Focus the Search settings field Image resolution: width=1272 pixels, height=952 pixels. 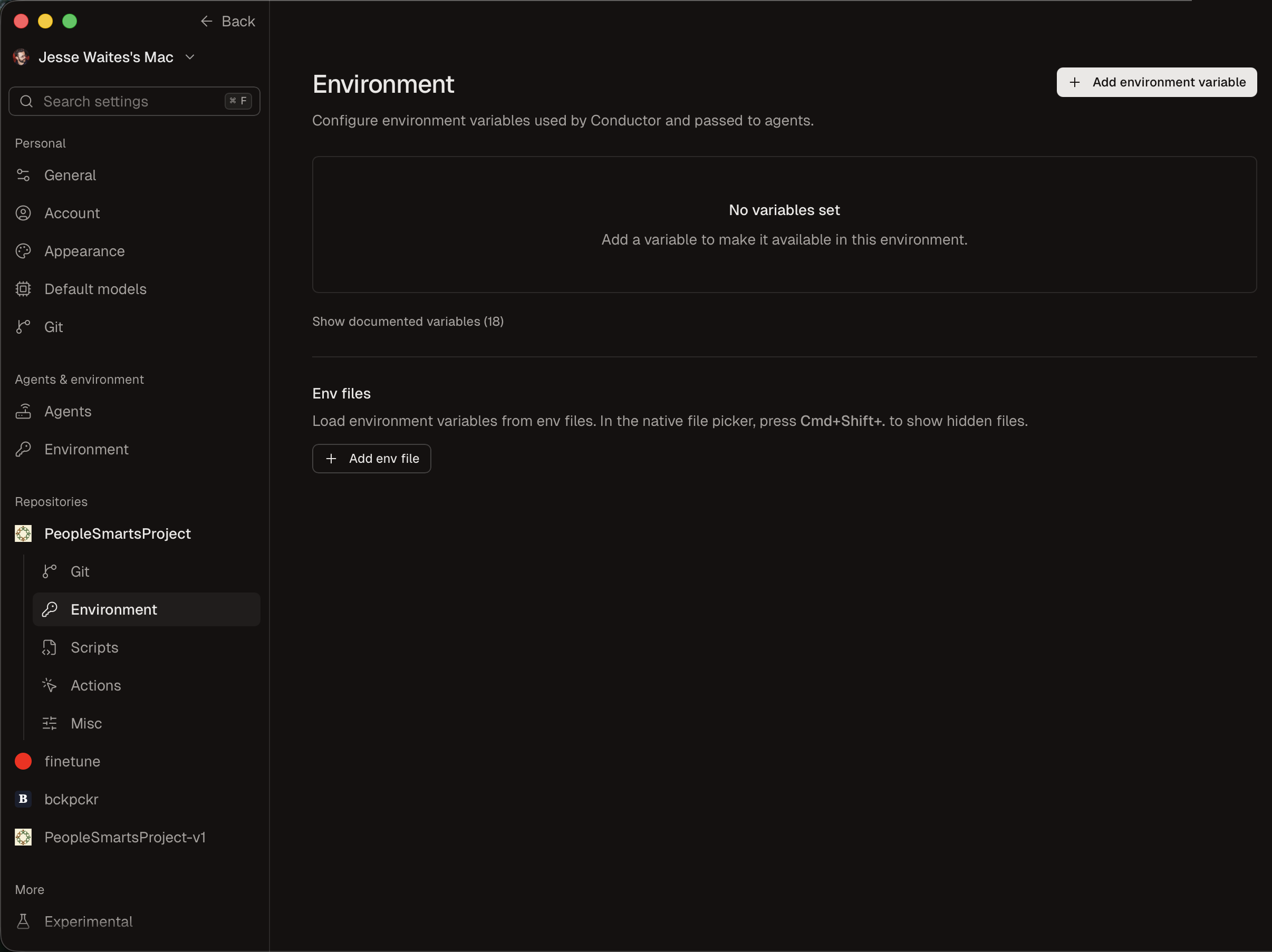tap(134, 102)
